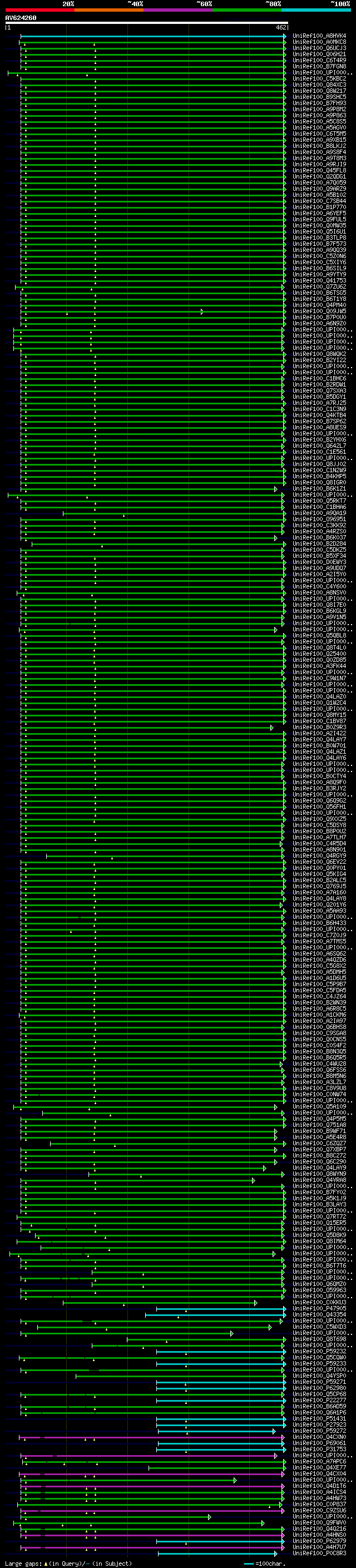Viewport: 356px width, 1568px height.
Task: Open hit UniRef100_C5XIY6
Action: 319,263
